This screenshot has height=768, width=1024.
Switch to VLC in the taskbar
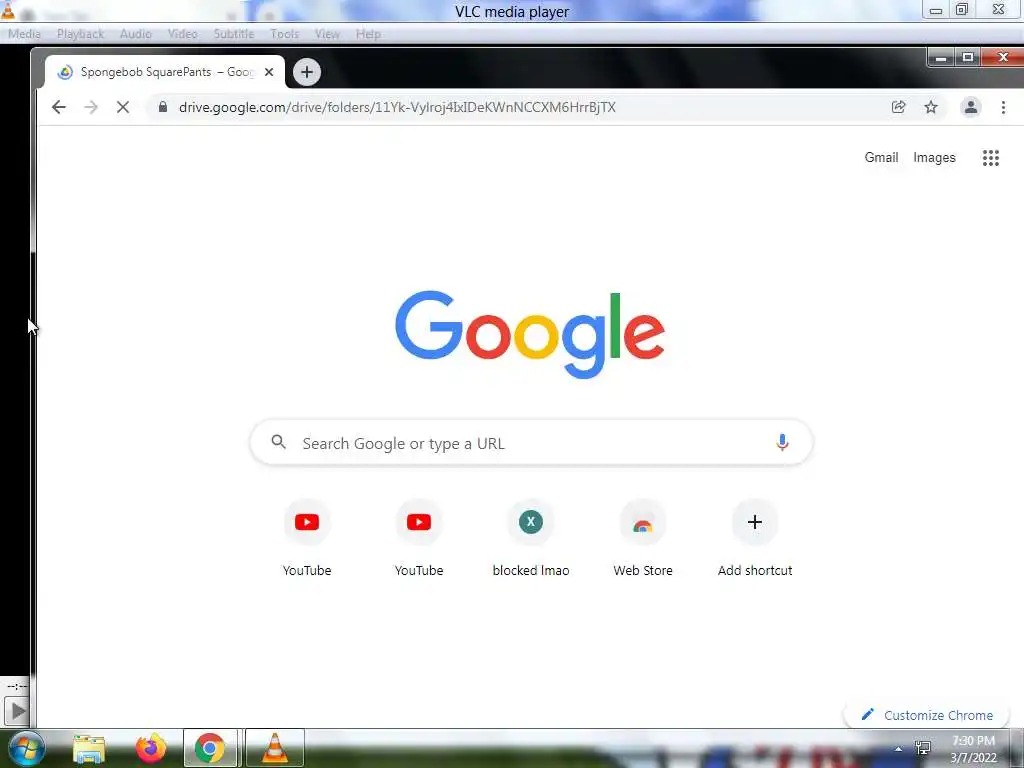point(275,748)
